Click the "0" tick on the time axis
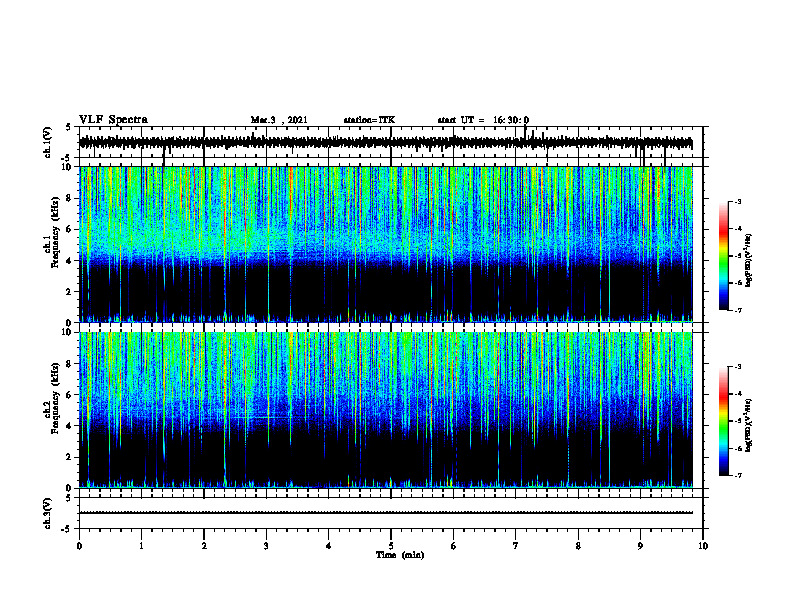The width and height of the screenshot is (792, 612). 79,546
